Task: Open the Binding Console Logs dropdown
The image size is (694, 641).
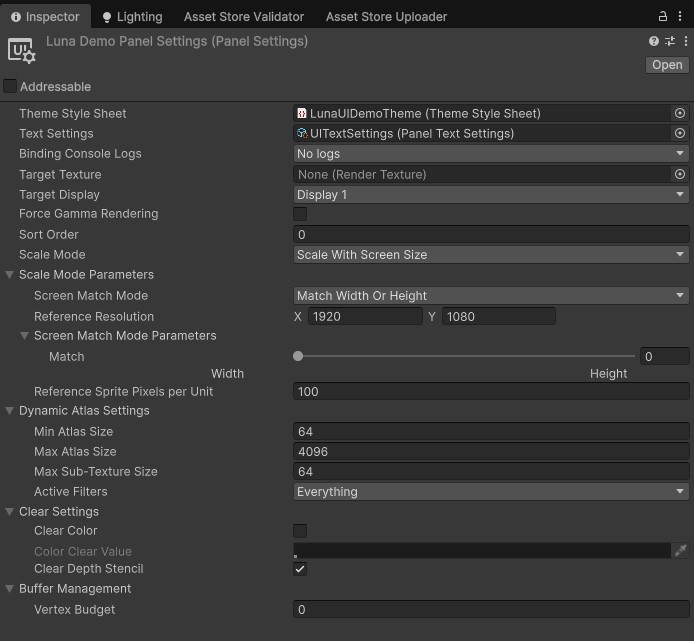Action: (491, 154)
